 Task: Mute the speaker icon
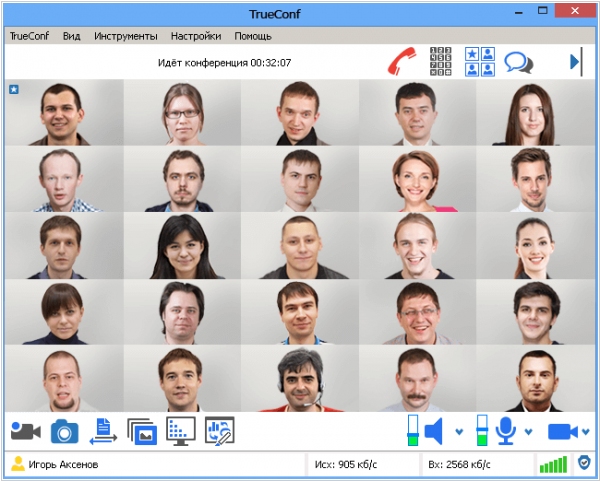point(434,431)
